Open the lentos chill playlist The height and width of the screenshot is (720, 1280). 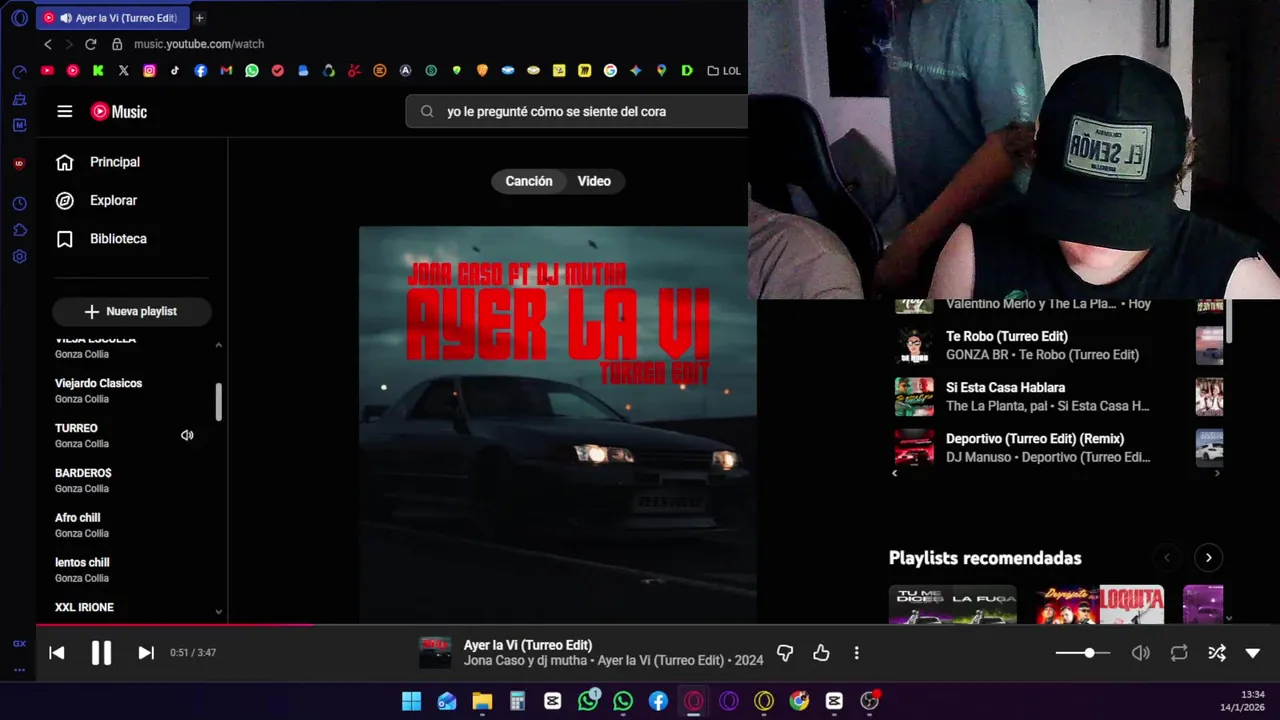(x=82, y=563)
